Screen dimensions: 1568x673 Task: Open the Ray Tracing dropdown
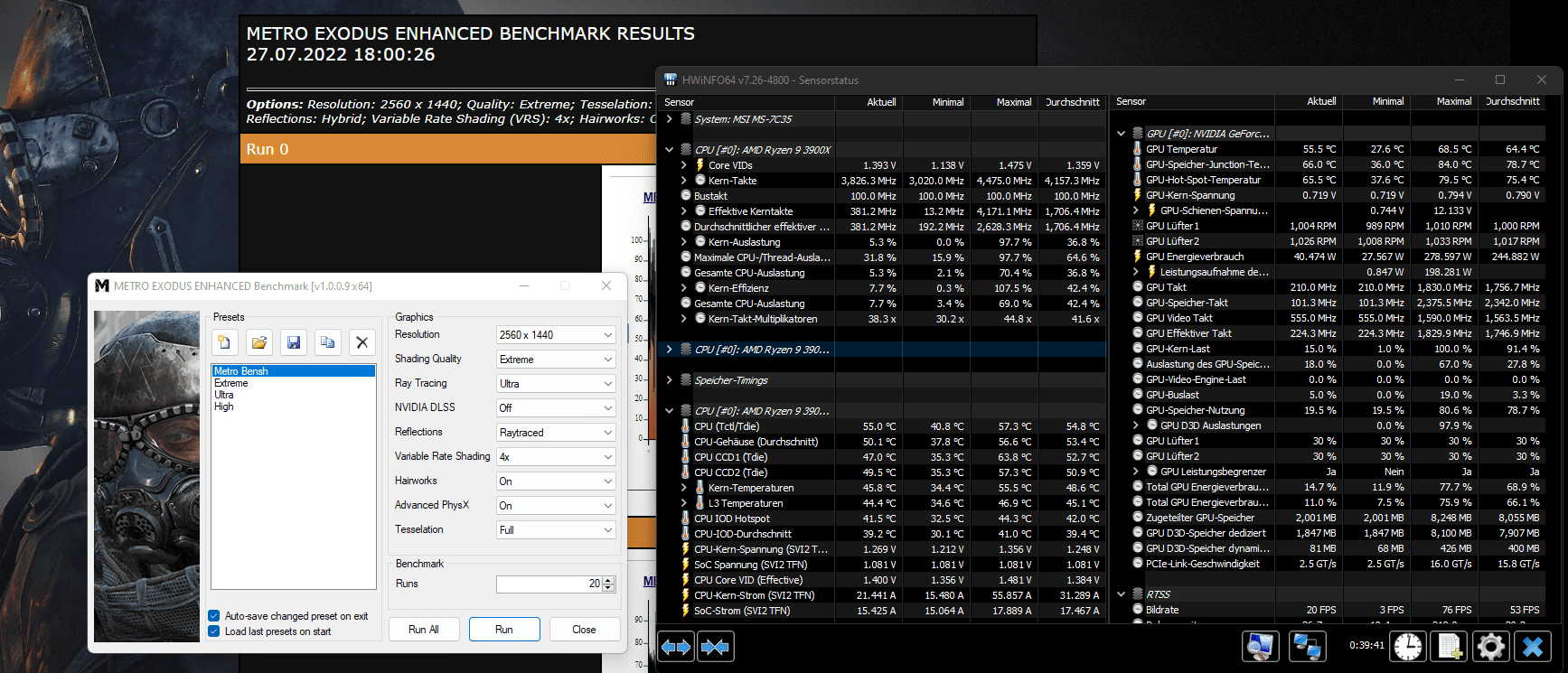556,383
